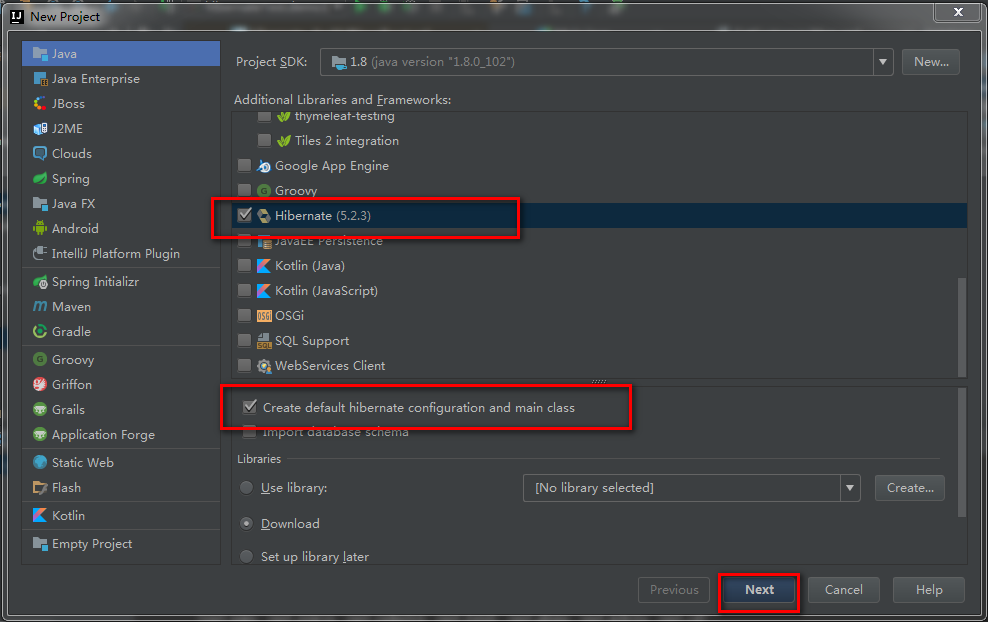Toggle Create default hibernate configuration checkbox

click(x=250, y=407)
